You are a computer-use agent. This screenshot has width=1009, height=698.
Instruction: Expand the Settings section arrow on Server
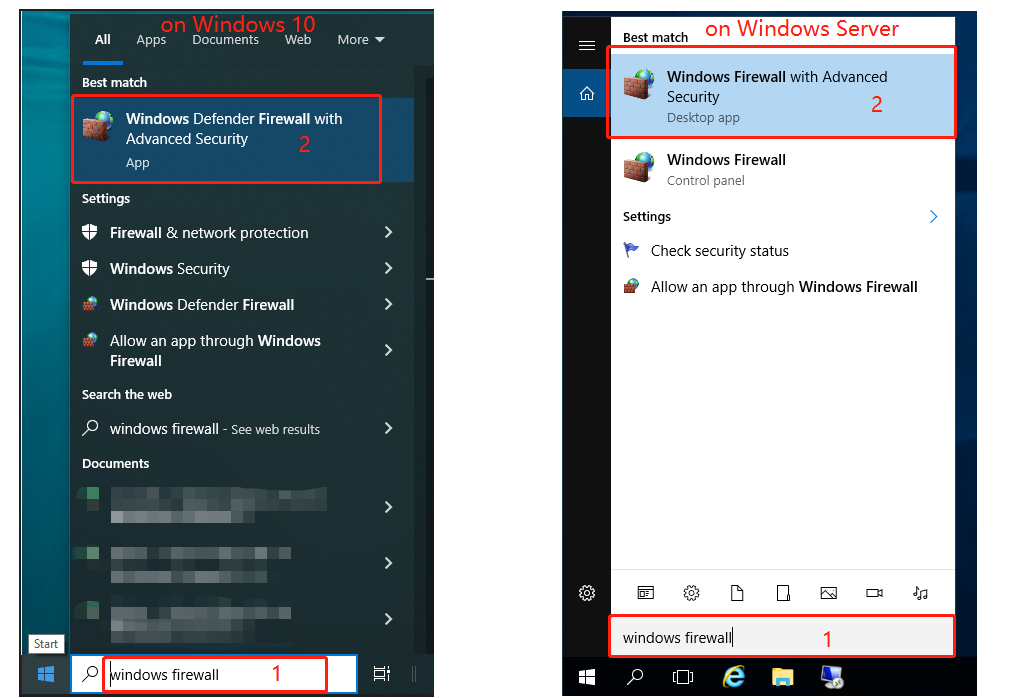(934, 217)
